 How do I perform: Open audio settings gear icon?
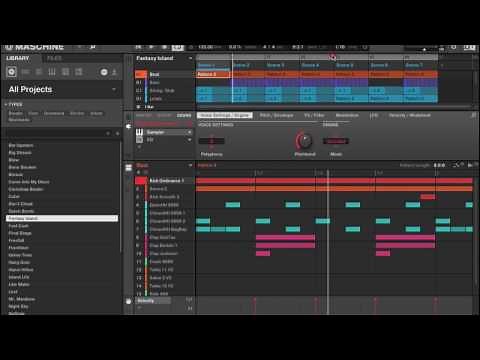[453, 47]
